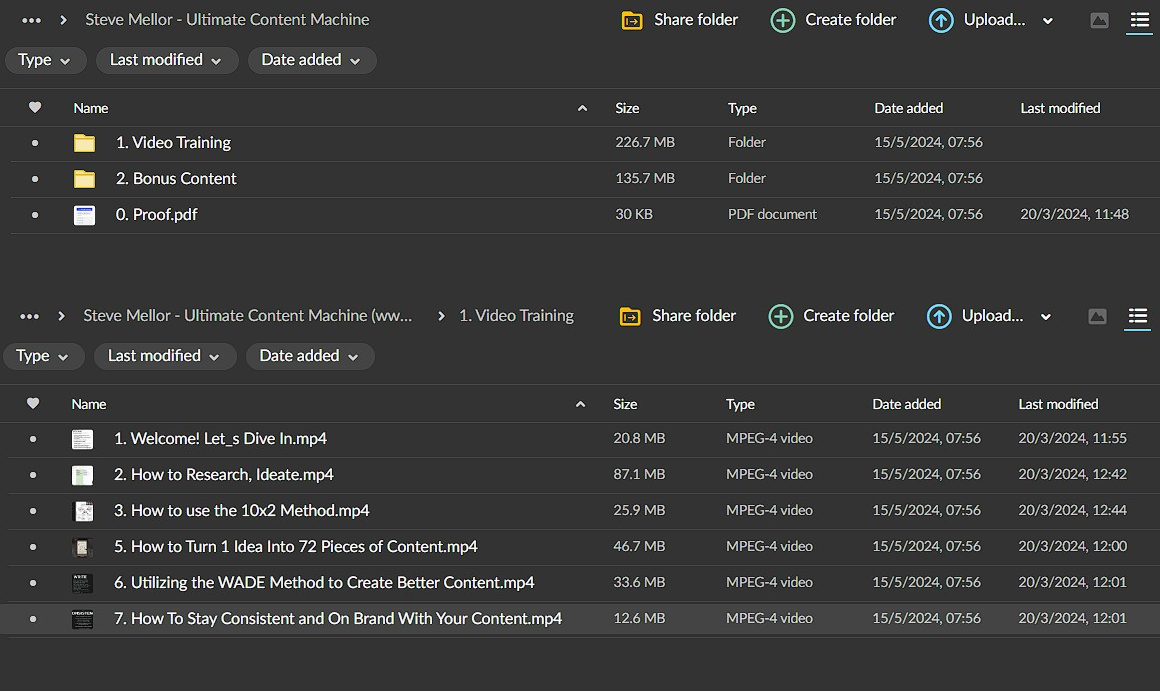Screen dimensions: 1160x693
Task: Expand the Upload options arrow in the lower toolbar
Action: coord(1045,317)
